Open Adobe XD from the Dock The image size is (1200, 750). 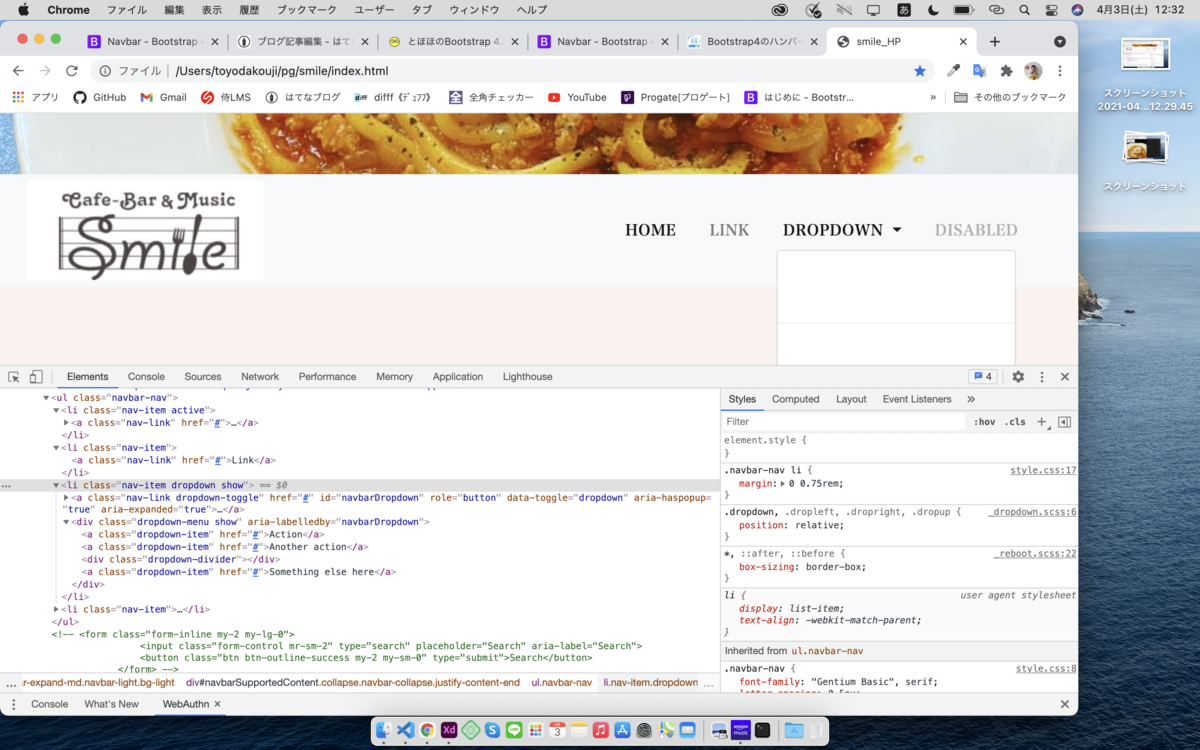(x=449, y=731)
